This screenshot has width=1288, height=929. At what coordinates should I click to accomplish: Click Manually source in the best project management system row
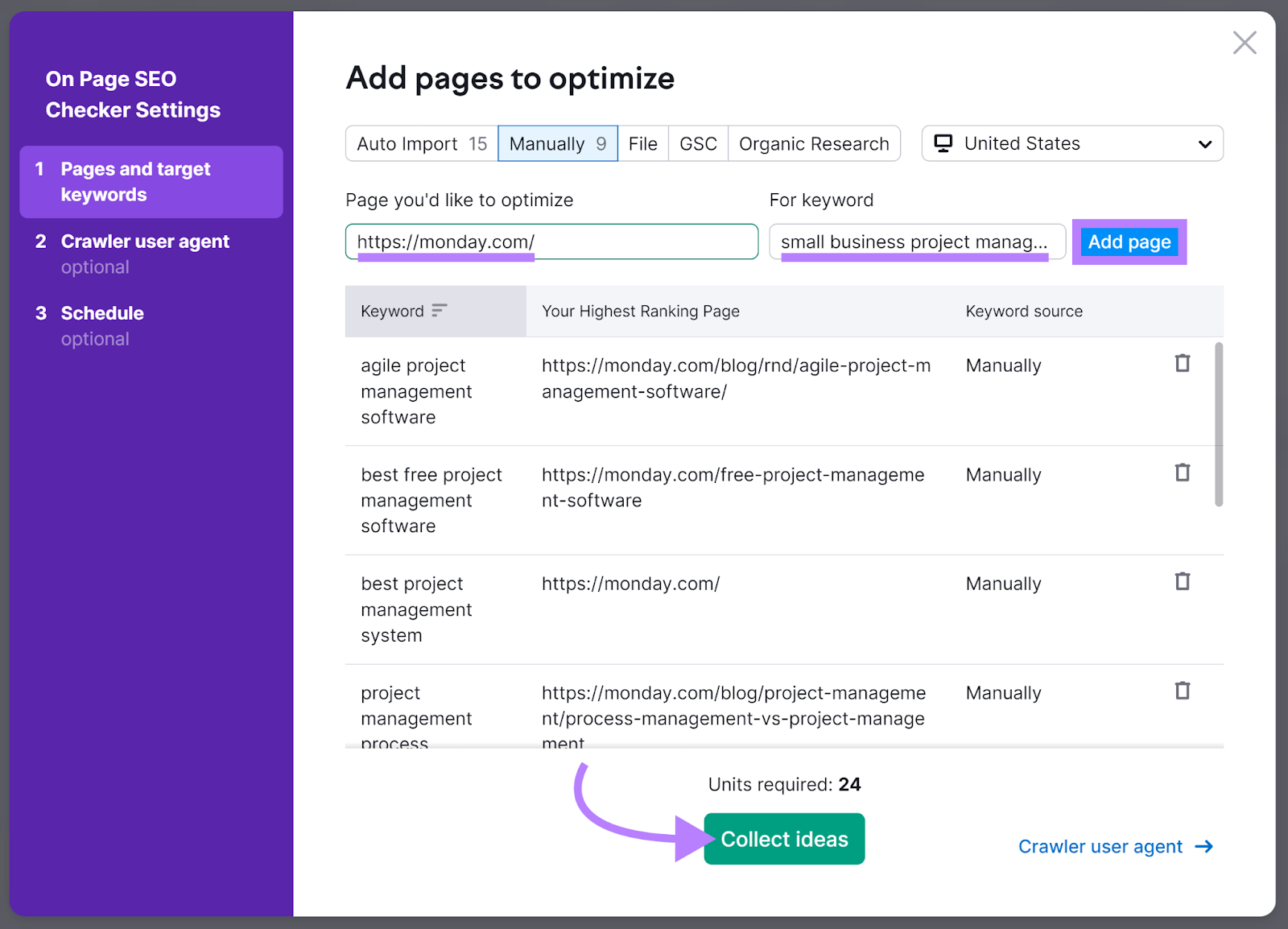pyautogui.click(x=1003, y=584)
